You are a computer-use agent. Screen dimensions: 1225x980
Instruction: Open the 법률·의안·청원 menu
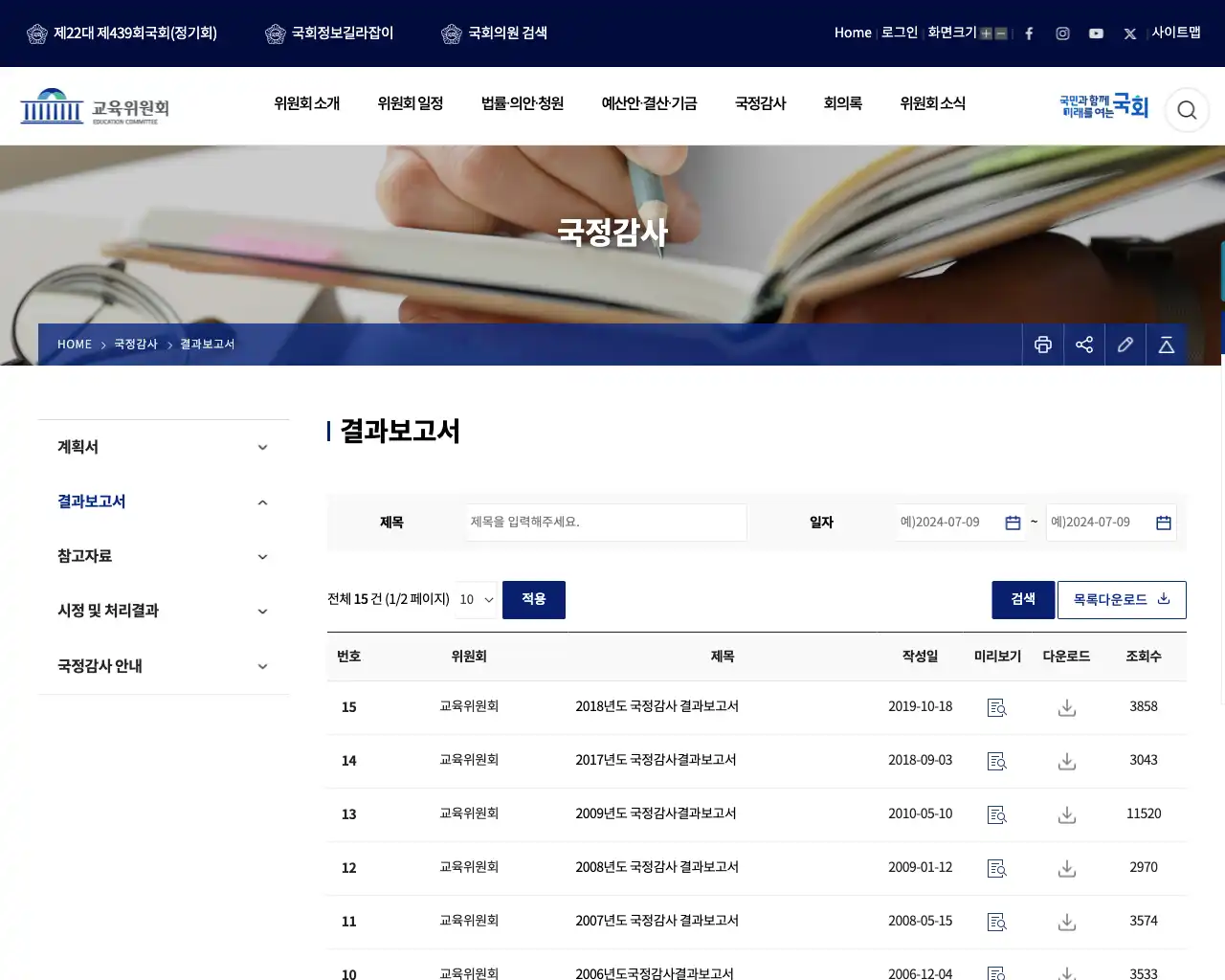pyautogui.click(x=523, y=103)
